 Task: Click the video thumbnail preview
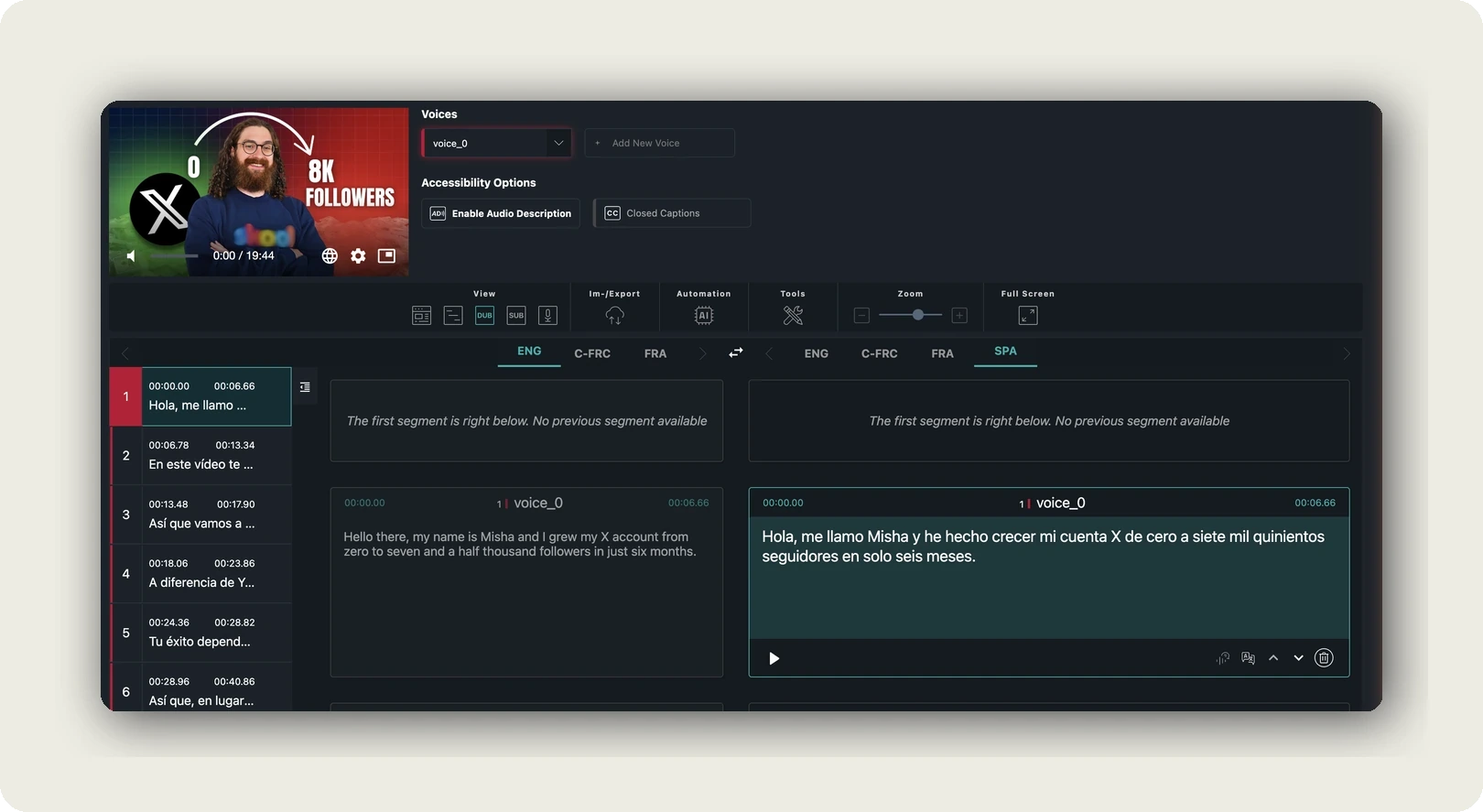[x=259, y=191]
